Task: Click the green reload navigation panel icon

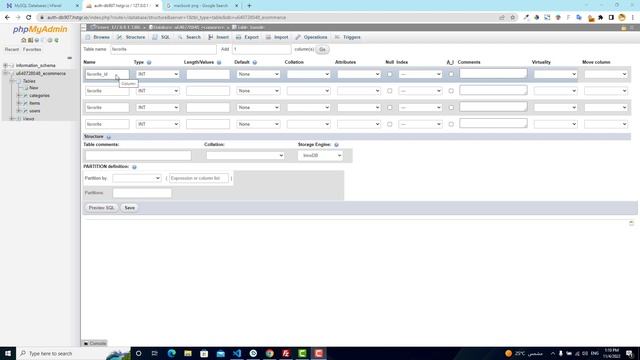Action: 56,40
